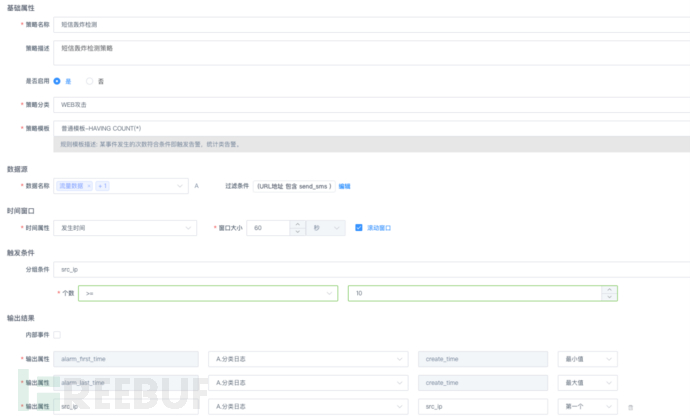Select 是 radio for 是否启用
The height and width of the screenshot is (418, 690).
57,80
